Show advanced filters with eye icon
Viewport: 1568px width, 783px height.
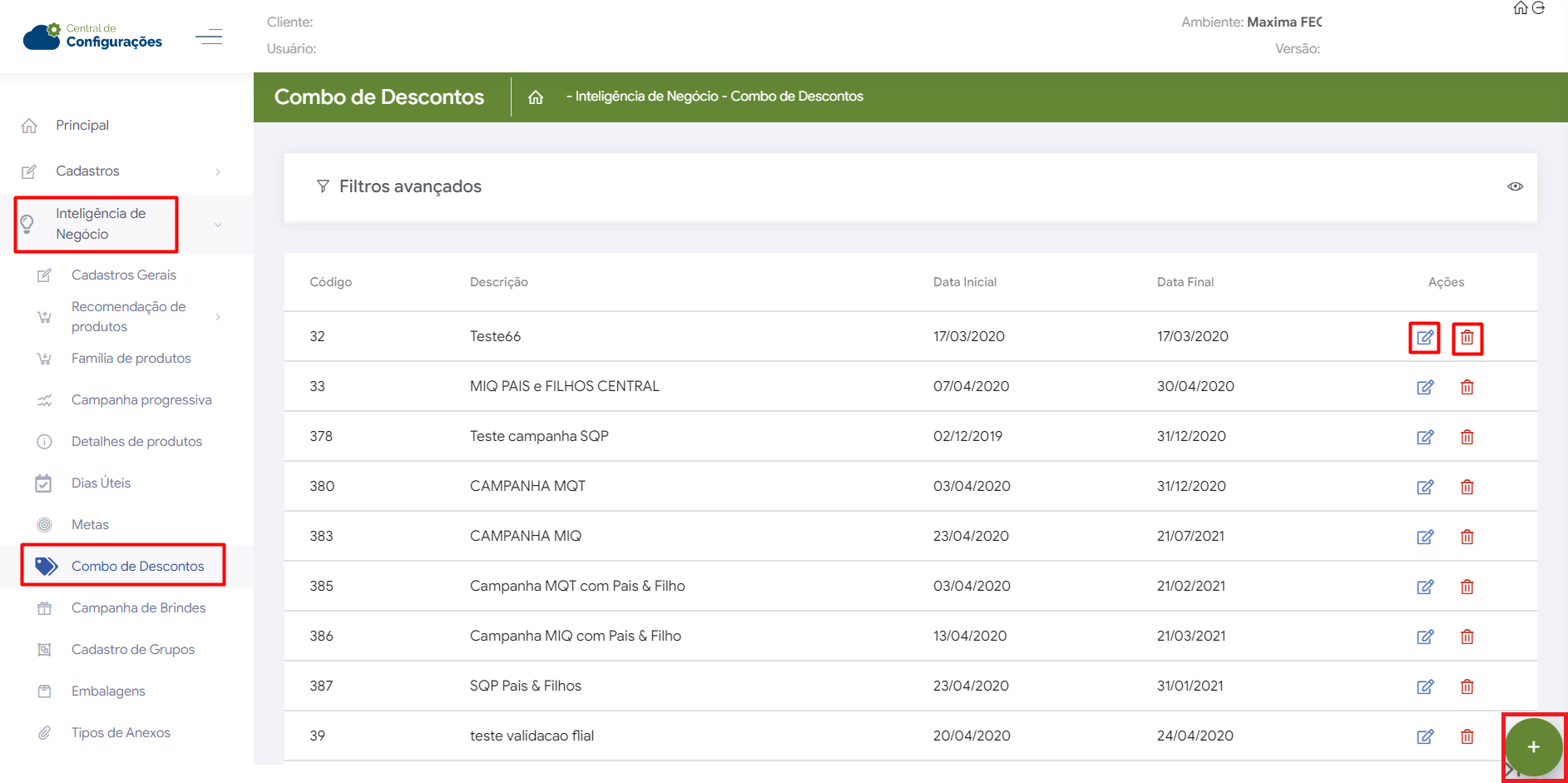1515,186
